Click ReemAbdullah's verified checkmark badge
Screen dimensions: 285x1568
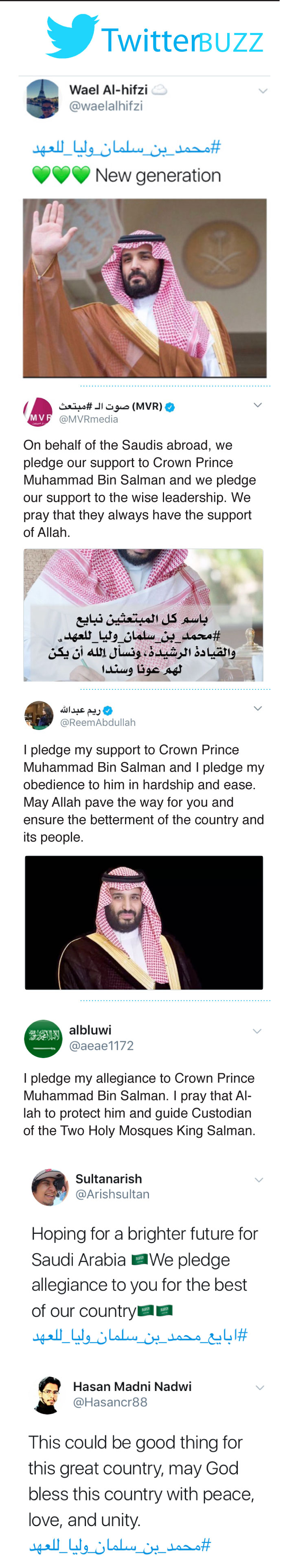pyautogui.click(x=108, y=710)
